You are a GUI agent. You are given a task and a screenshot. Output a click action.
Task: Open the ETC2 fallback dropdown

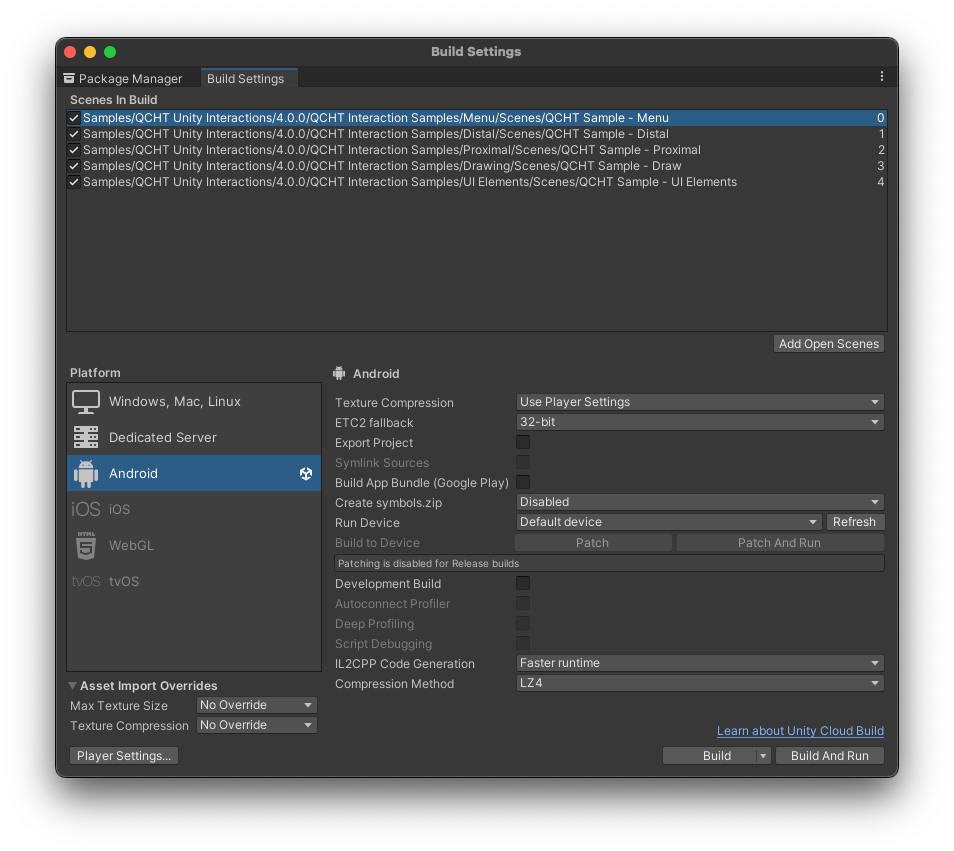(x=700, y=422)
